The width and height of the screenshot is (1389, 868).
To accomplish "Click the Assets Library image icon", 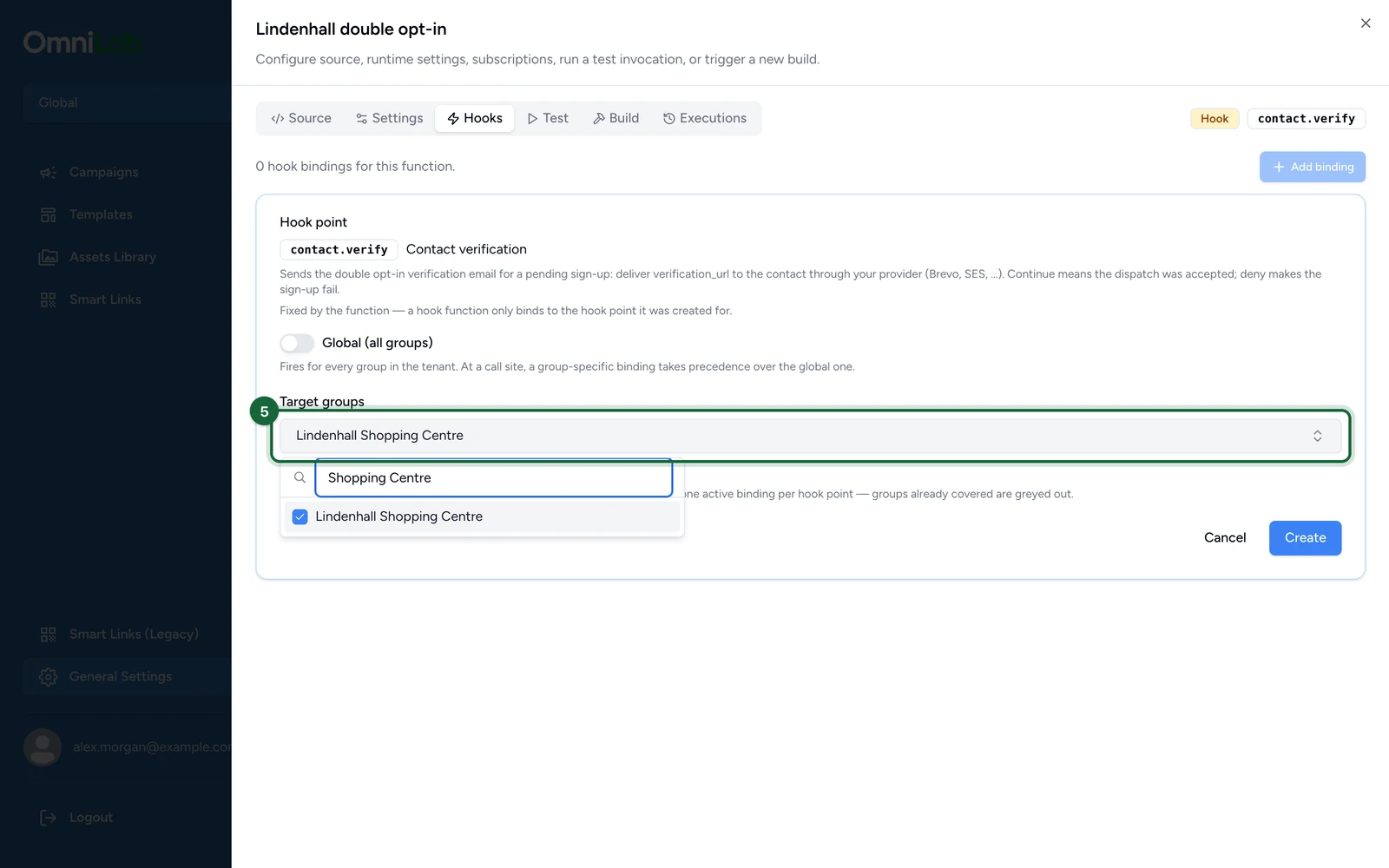I will click(x=49, y=257).
